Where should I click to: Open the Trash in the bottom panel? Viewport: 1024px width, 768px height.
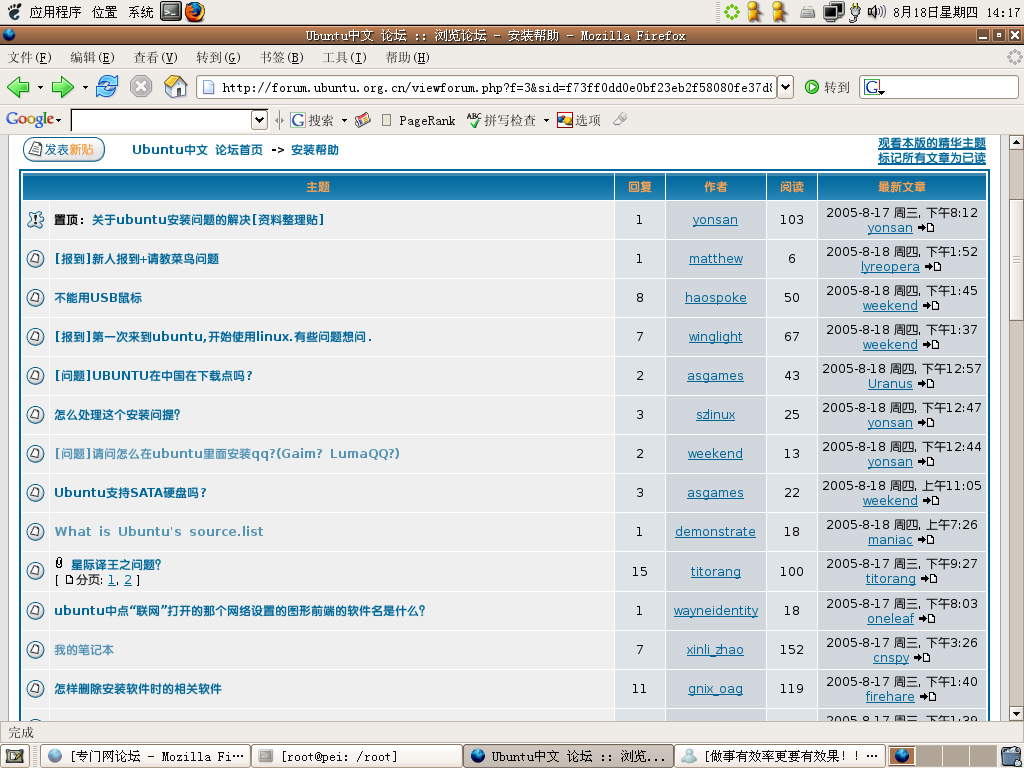click(1009, 756)
